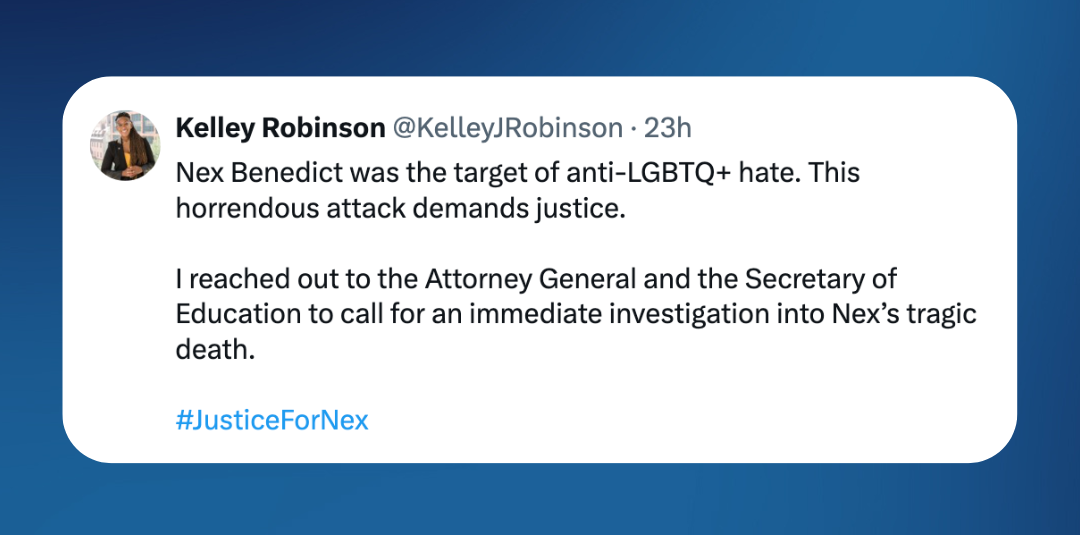
Task: Open Kelley Robinson's profile picture
Action: [x=125, y=145]
